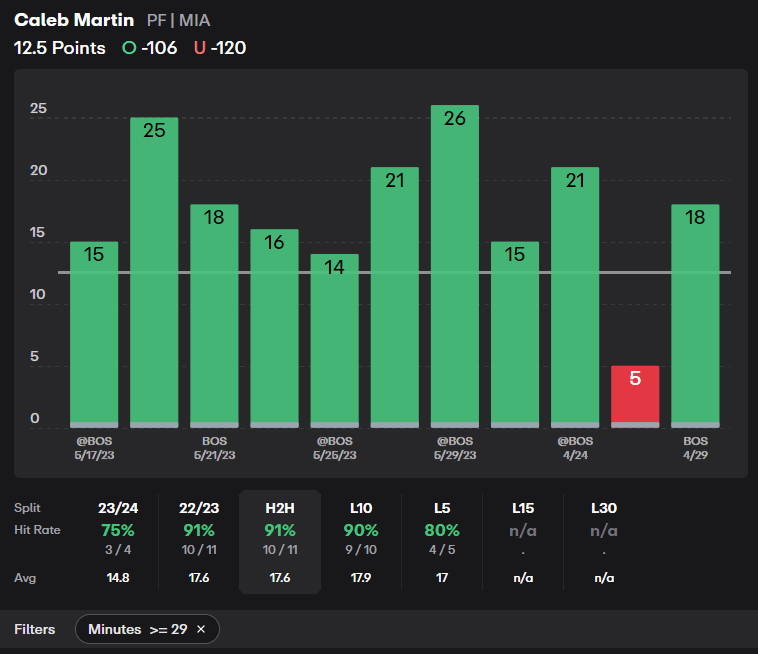
Task: Select the 16-point green bar
Action: pos(274,329)
